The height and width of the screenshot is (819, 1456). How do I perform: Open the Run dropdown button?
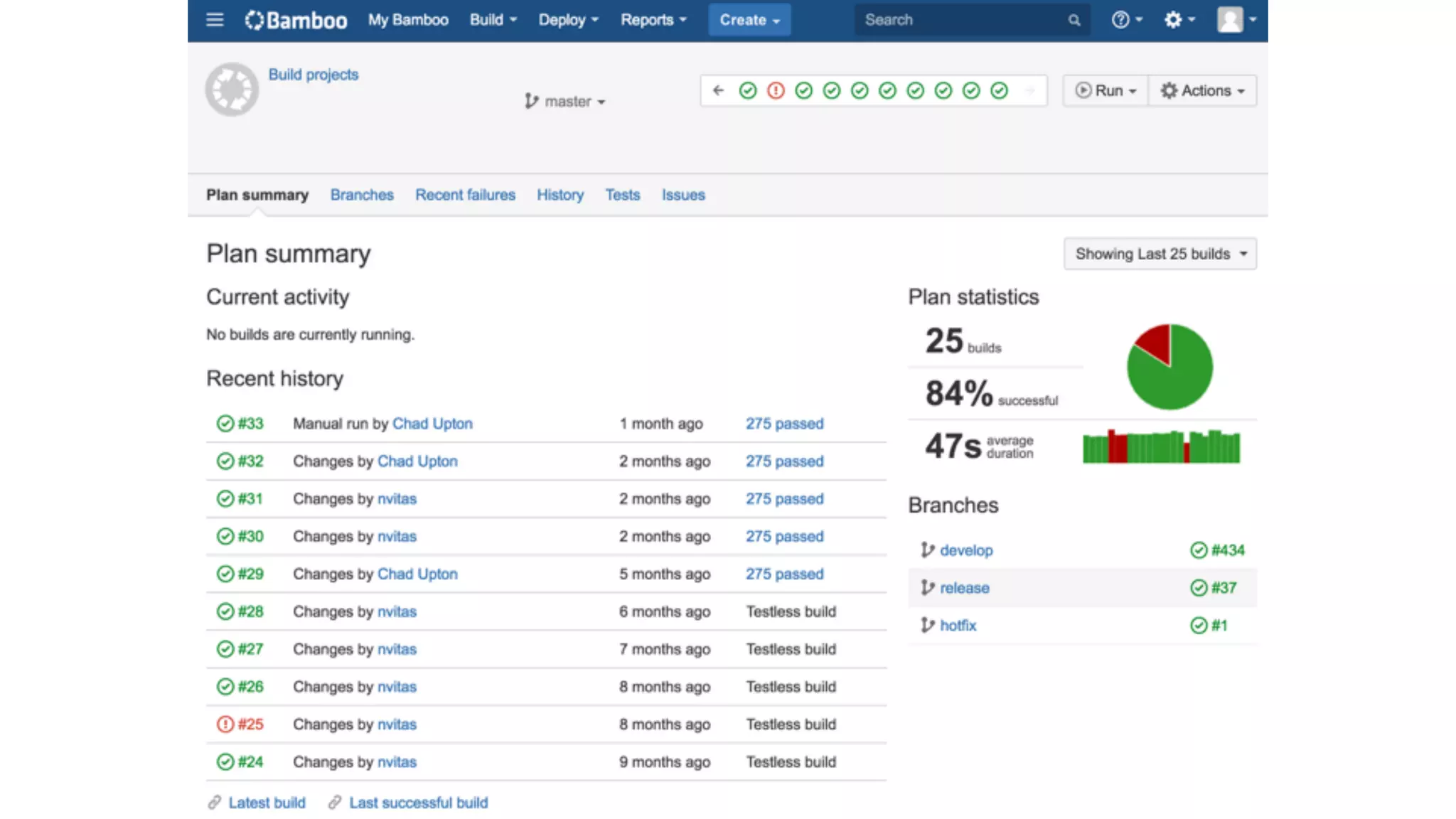point(1106,91)
